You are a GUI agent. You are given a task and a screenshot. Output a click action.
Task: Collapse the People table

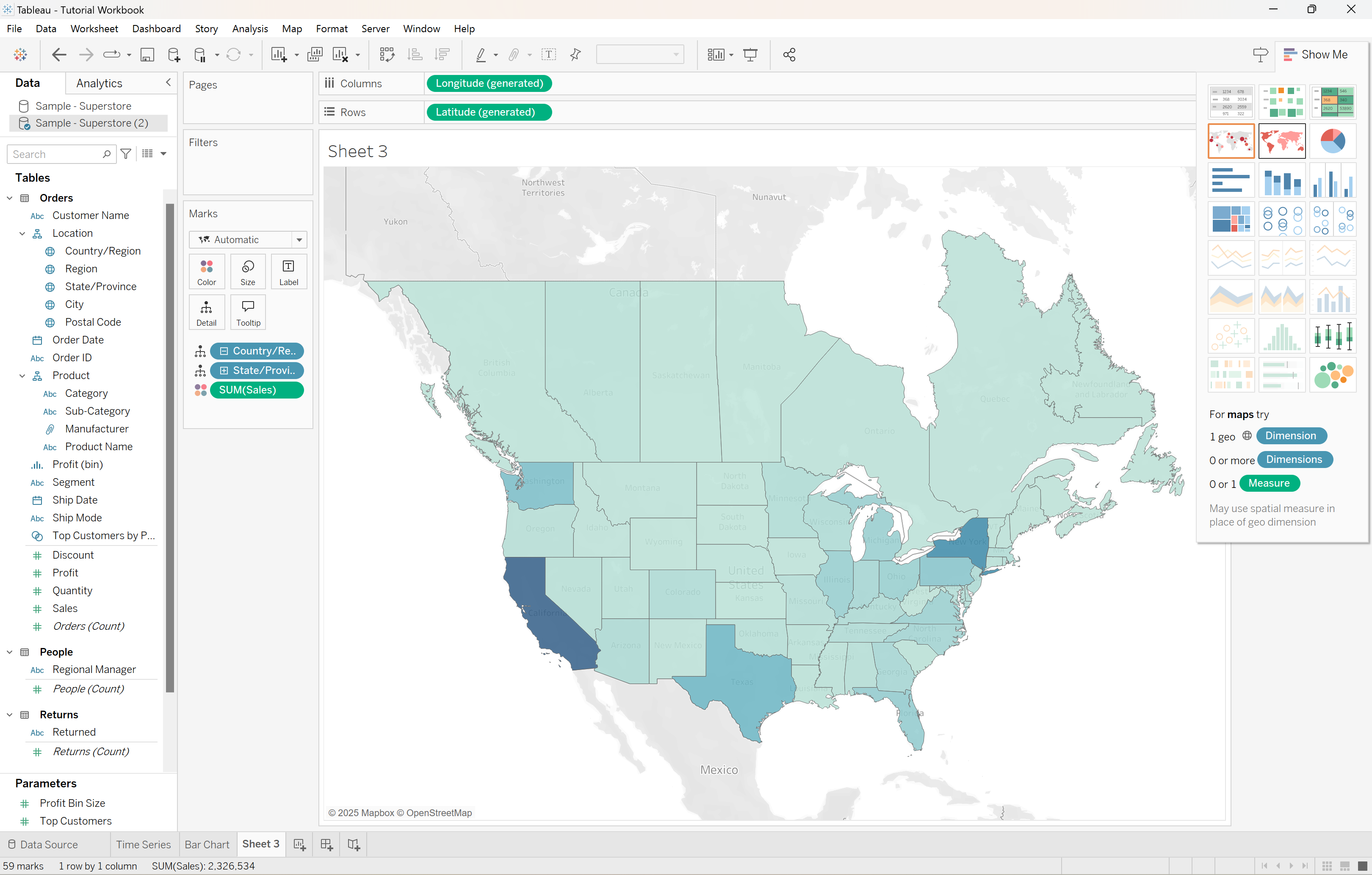point(10,652)
